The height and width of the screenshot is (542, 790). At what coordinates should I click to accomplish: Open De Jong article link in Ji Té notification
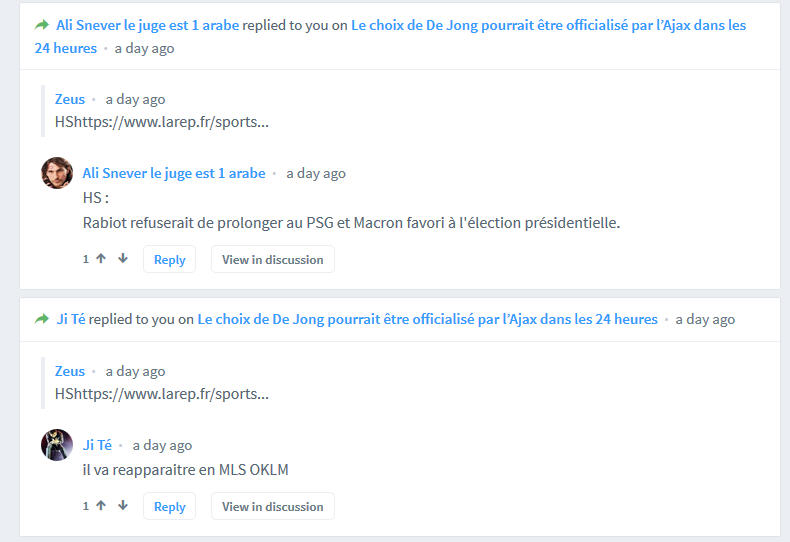(x=427, y=319)
